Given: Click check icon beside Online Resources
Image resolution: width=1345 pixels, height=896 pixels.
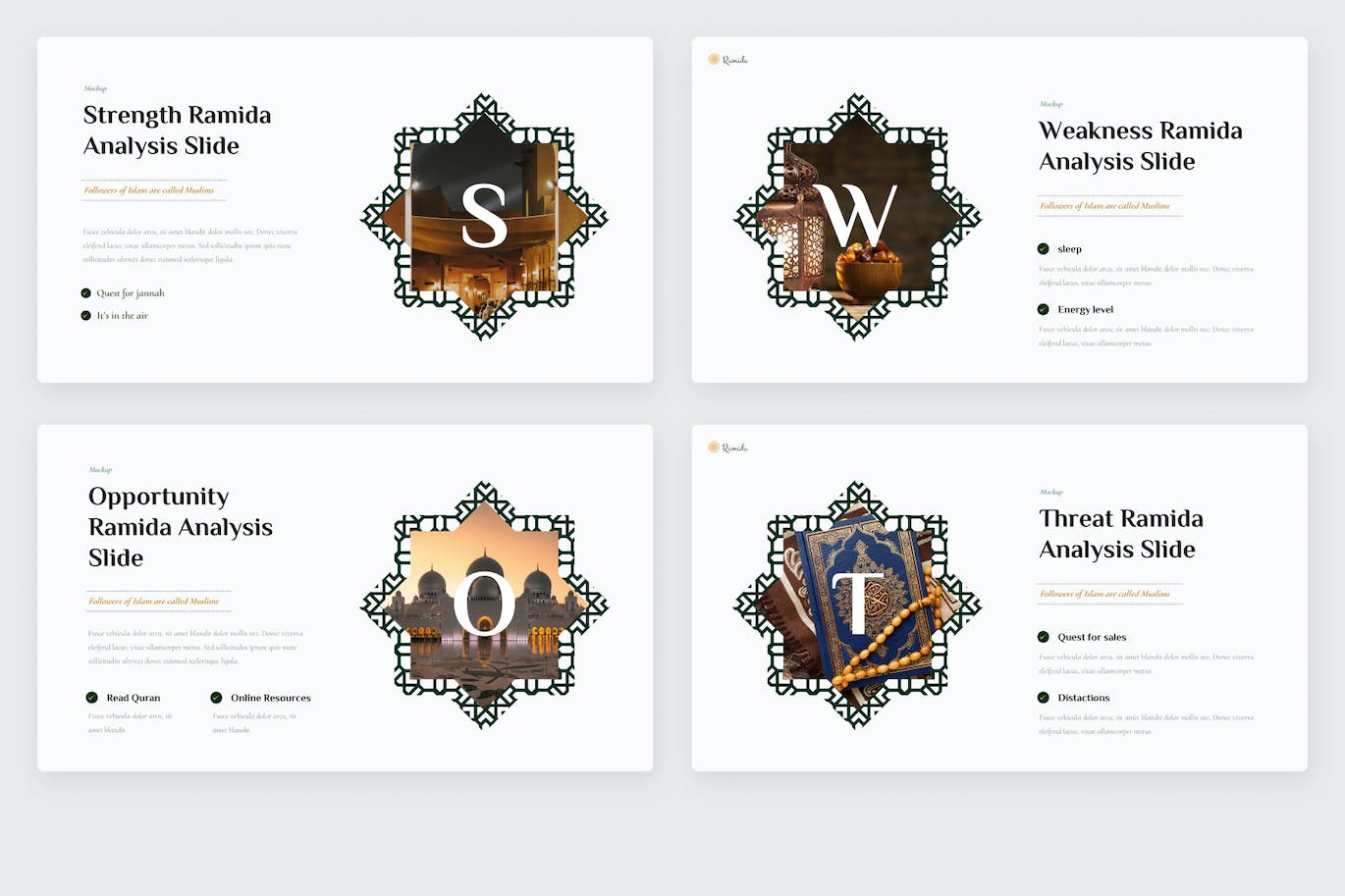Looking at the screenshot, I should tap(217, 698).
